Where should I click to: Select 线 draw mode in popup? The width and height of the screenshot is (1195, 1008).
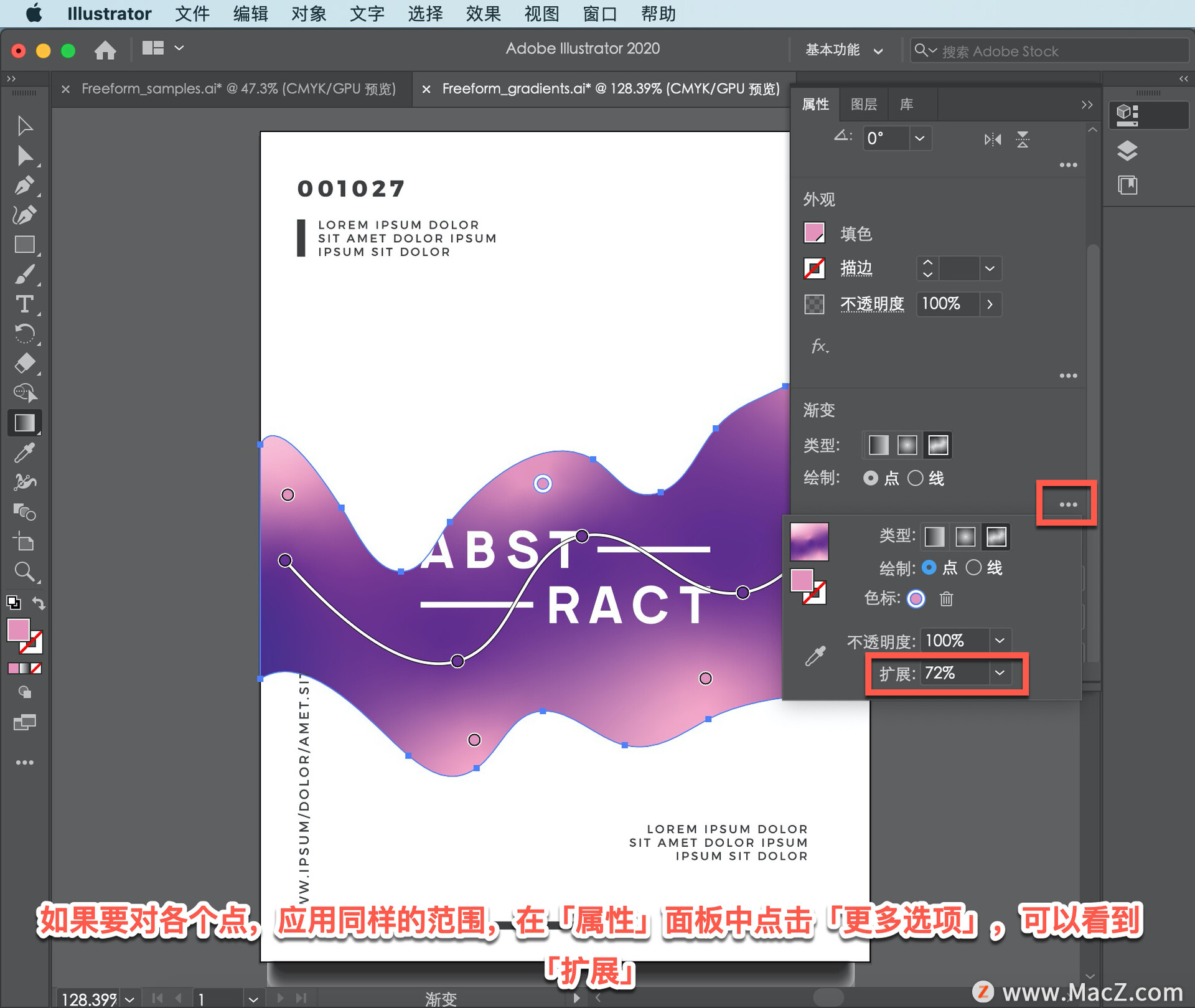[x=973, y=568]
